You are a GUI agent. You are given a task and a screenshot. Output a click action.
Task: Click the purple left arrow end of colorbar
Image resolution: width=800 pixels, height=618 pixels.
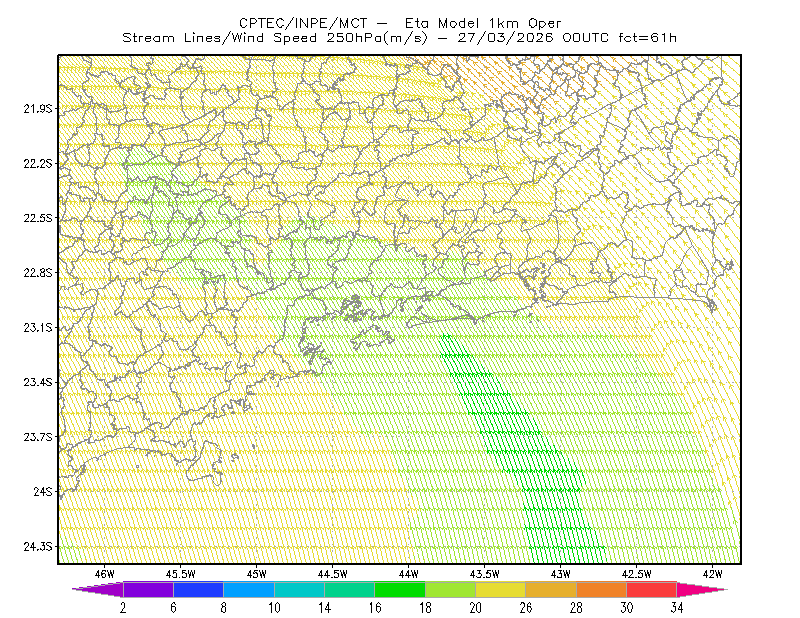(x=98, y=589)
